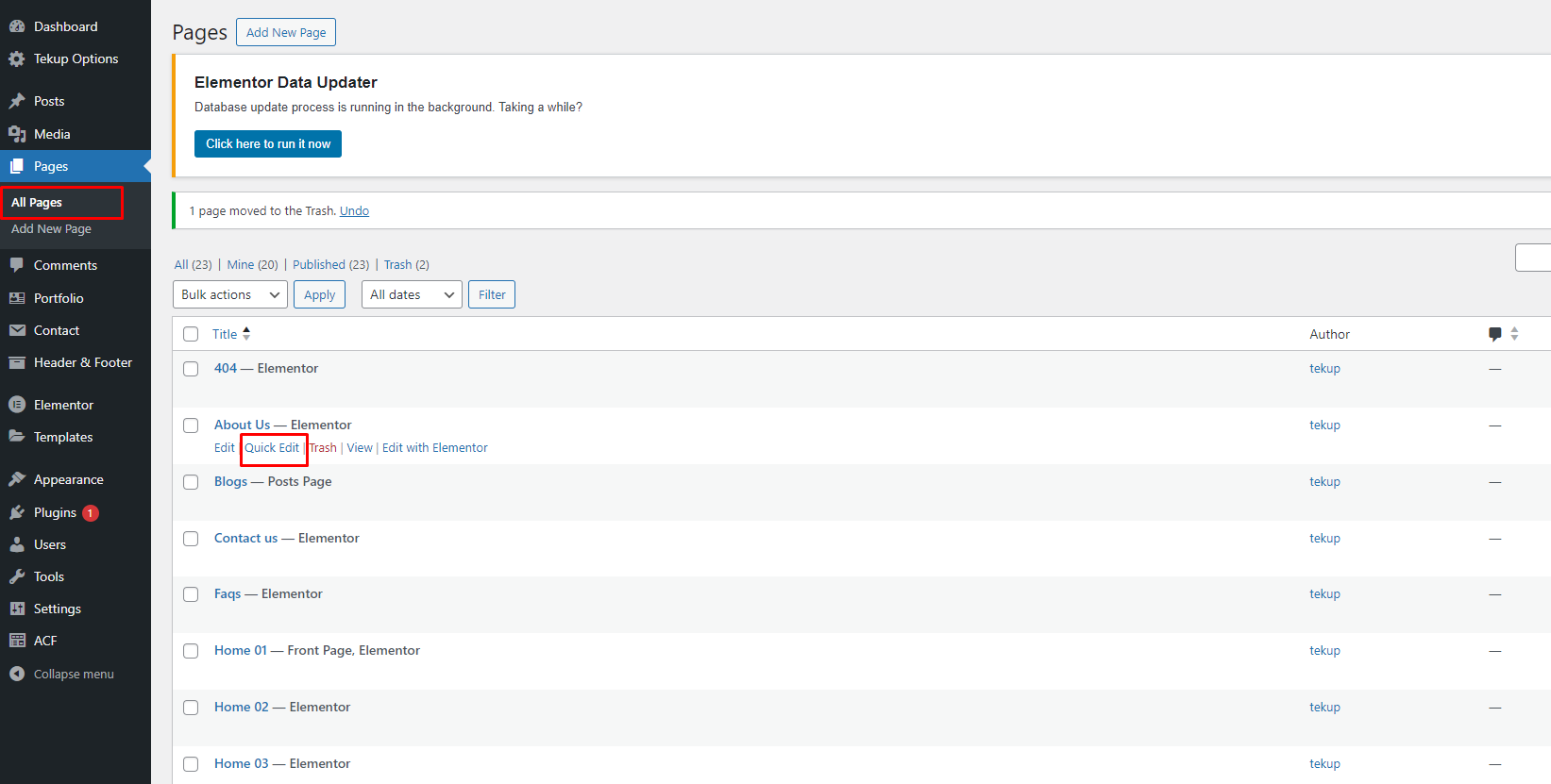The width and height of the screenshot is (1551, 784).
Task: Click the search pages input field
Action: 1533,258
